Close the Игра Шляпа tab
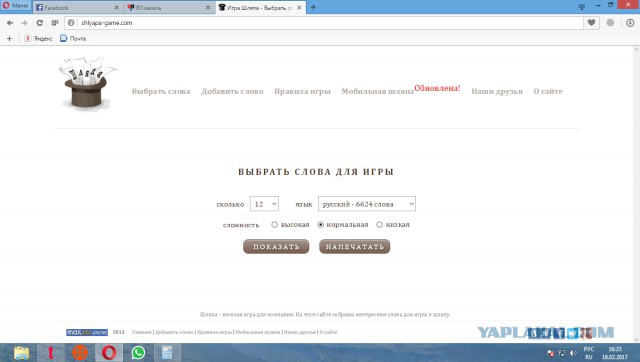The width and height of the screenshot is (640, 362). 299,7
